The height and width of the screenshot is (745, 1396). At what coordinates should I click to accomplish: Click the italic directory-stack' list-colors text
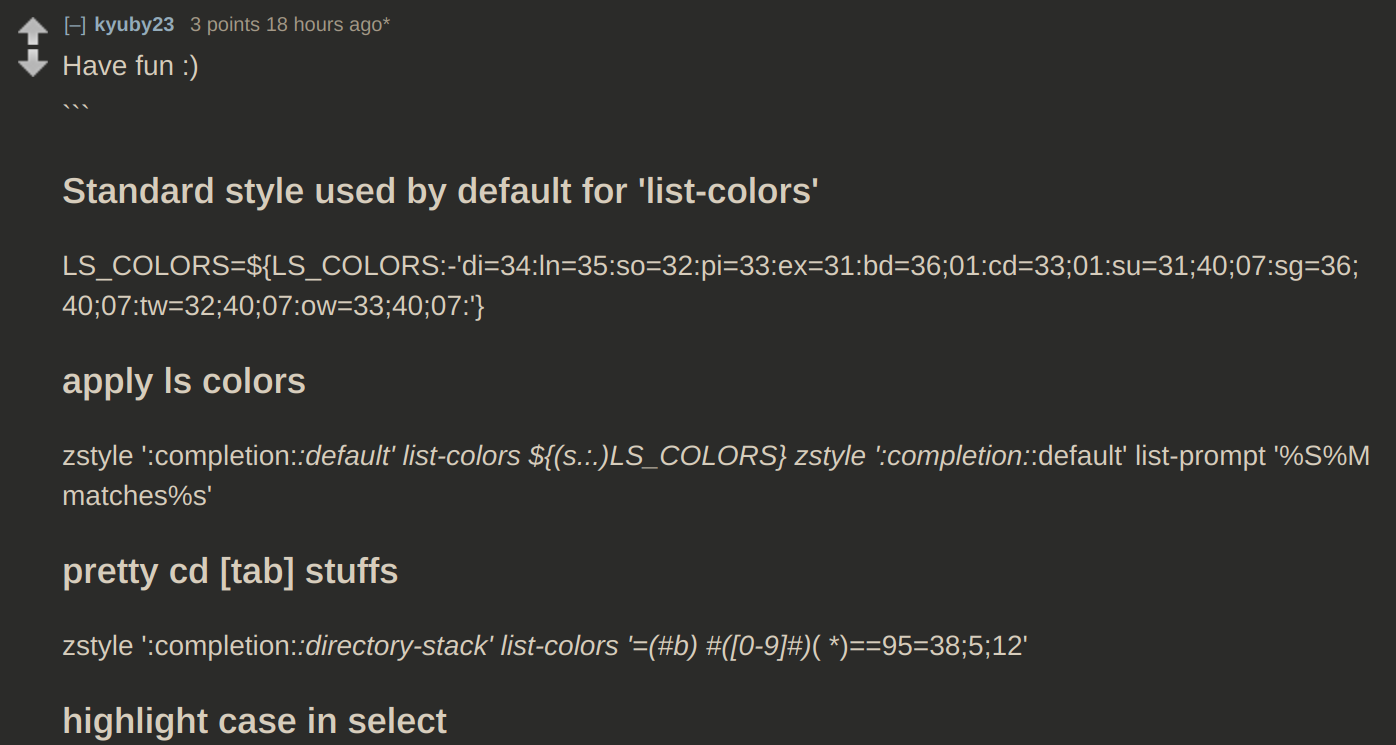462,646
